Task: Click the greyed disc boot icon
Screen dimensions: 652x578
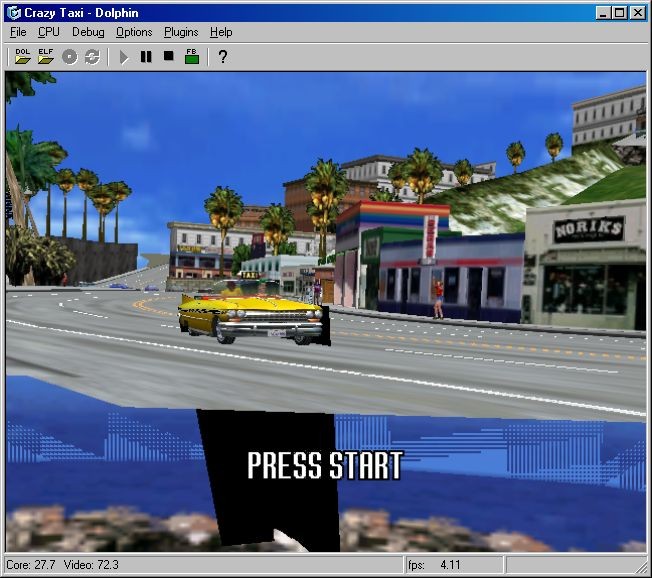Action: pos(69,57)
